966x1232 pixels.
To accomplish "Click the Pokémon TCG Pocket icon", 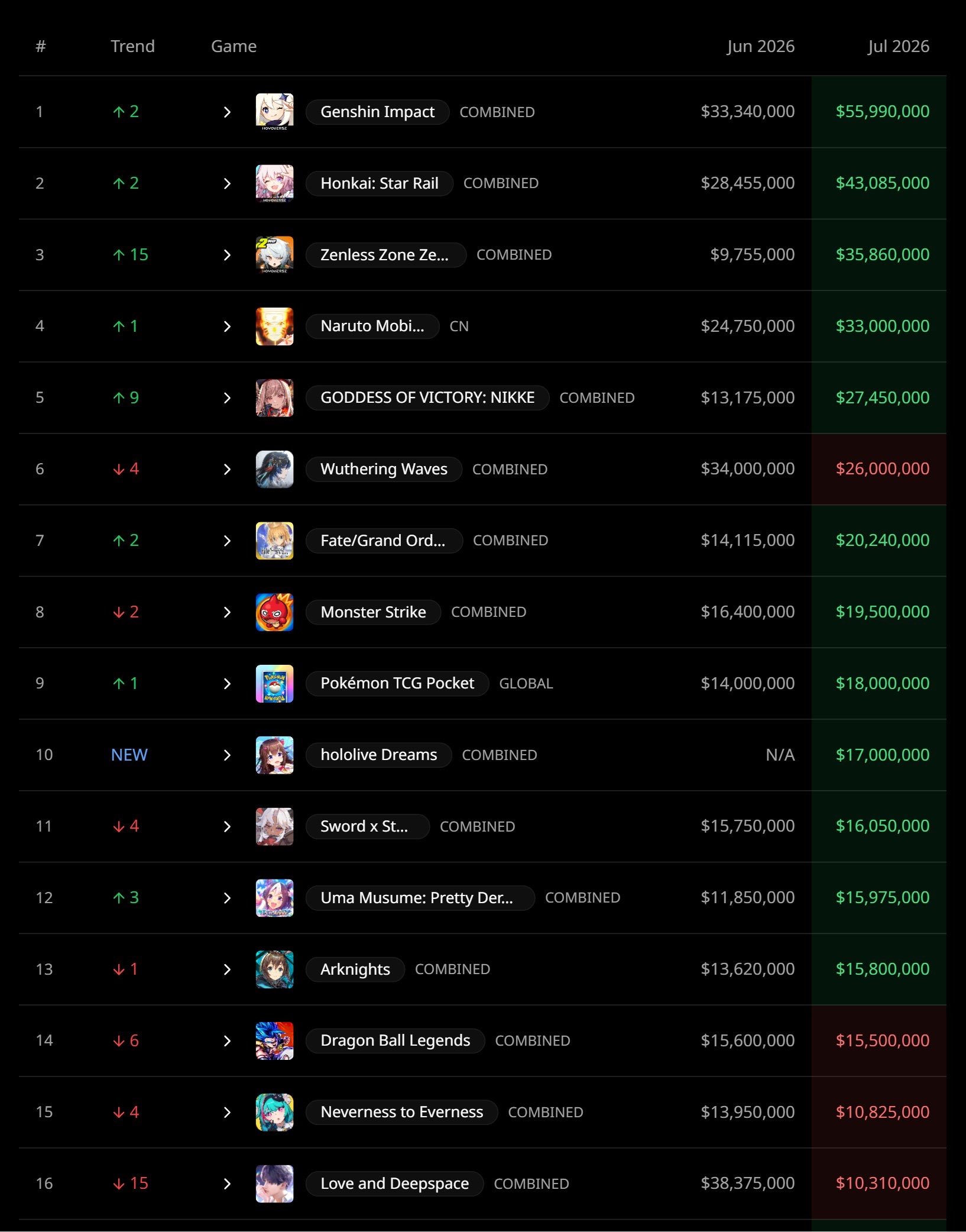I will 274,683.
